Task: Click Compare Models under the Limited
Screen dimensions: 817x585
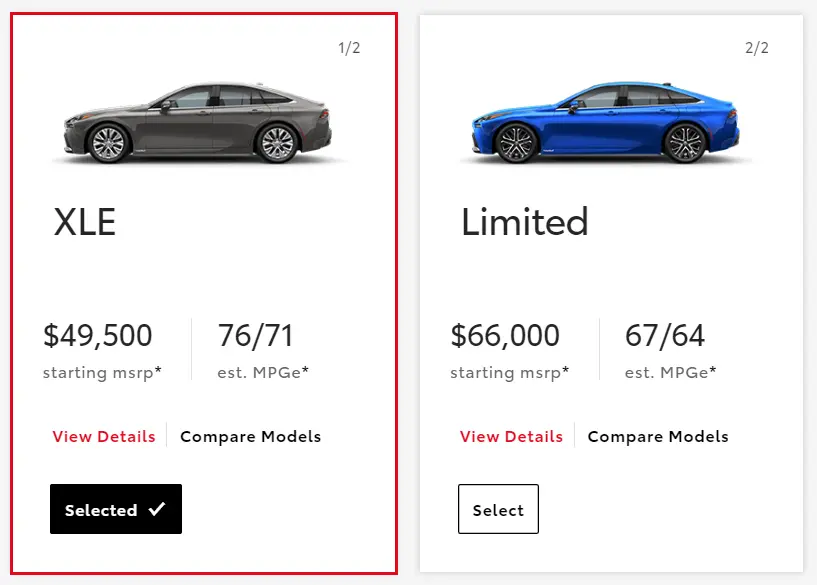Action: click(658, 437)
